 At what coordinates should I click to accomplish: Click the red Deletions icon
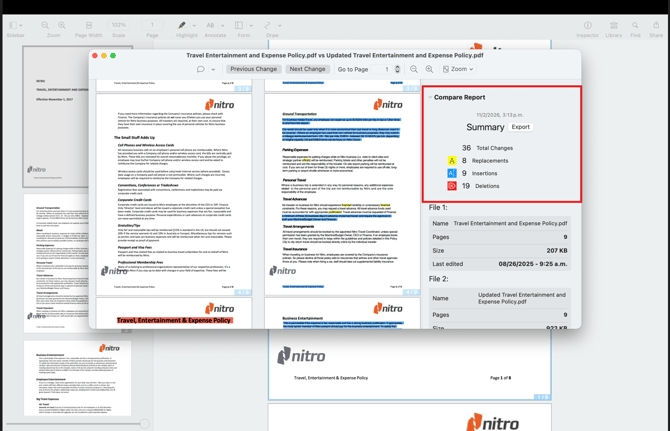pyautogui.click(x=452, y=186)
